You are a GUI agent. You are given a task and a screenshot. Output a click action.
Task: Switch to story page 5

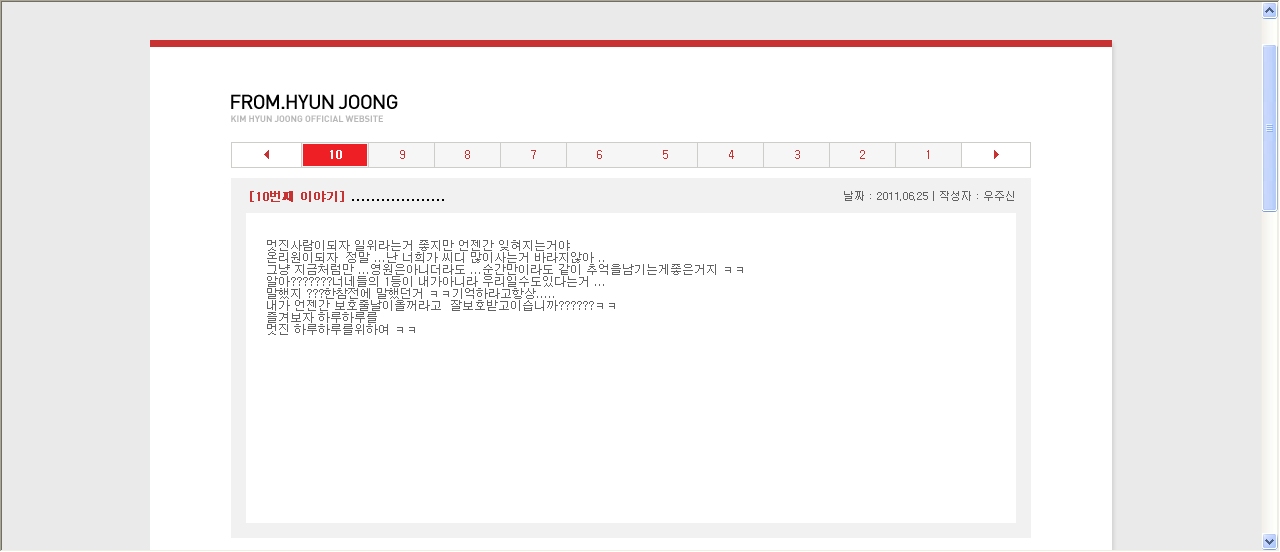pos(665,155)
